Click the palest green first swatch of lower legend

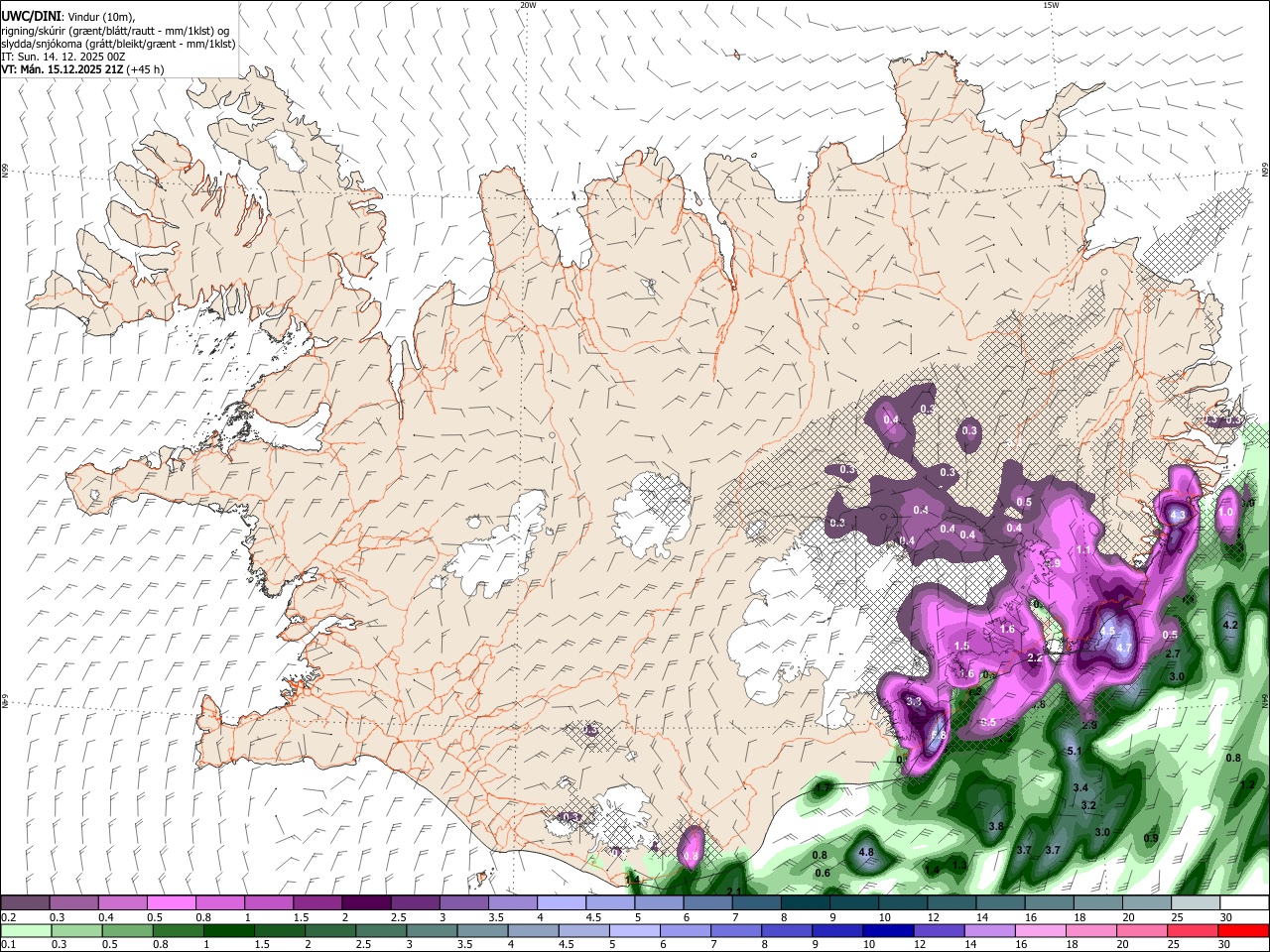pos(25,931)
